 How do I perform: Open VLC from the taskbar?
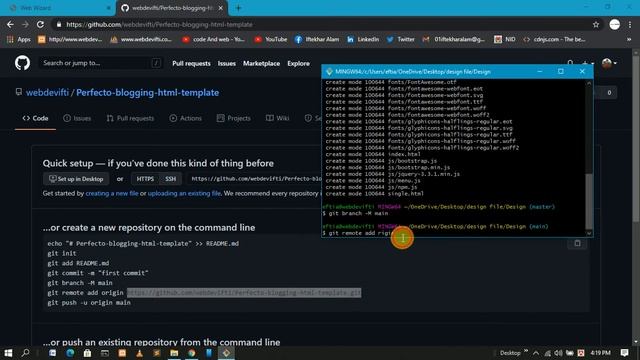point(140,353)
